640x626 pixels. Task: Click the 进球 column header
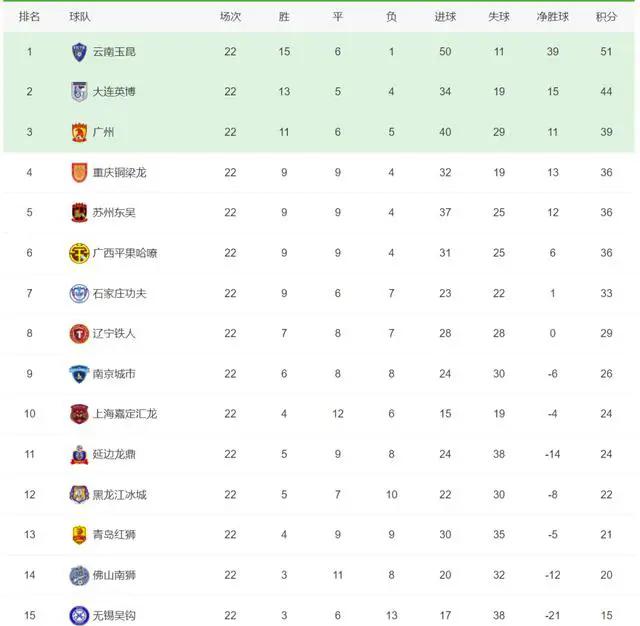pos(445,17)
